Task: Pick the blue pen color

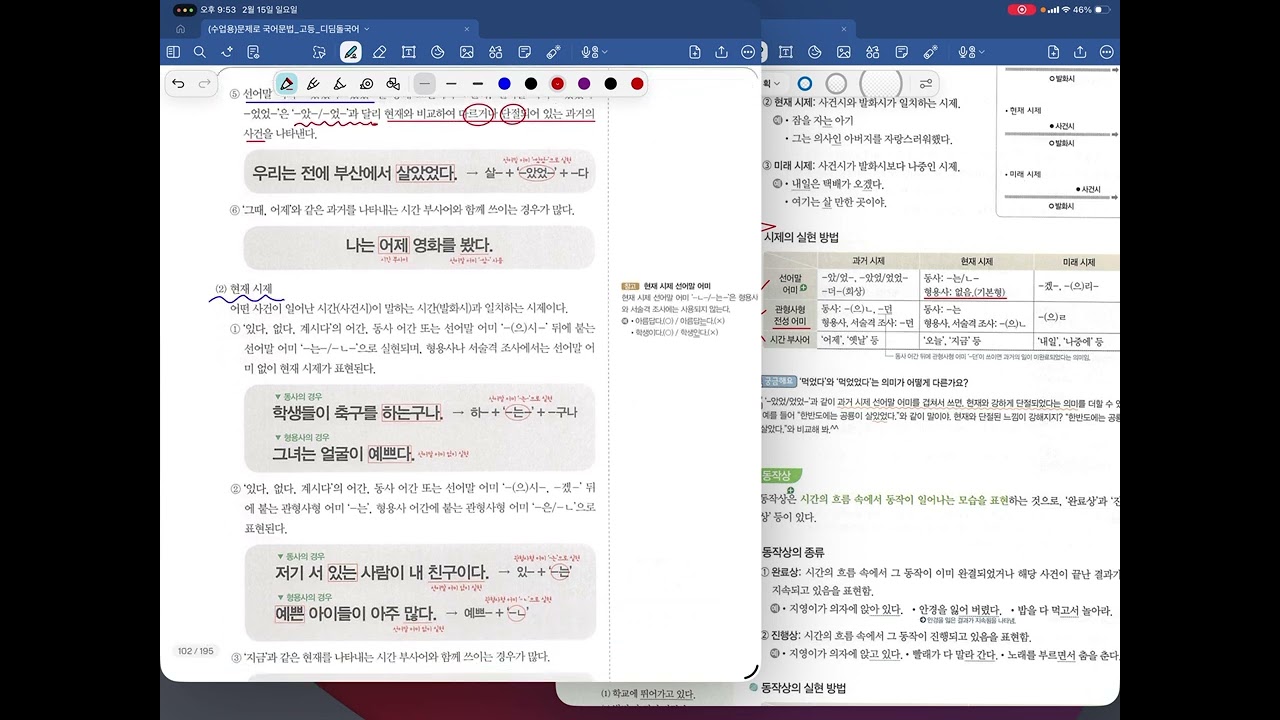Action: 504,84
